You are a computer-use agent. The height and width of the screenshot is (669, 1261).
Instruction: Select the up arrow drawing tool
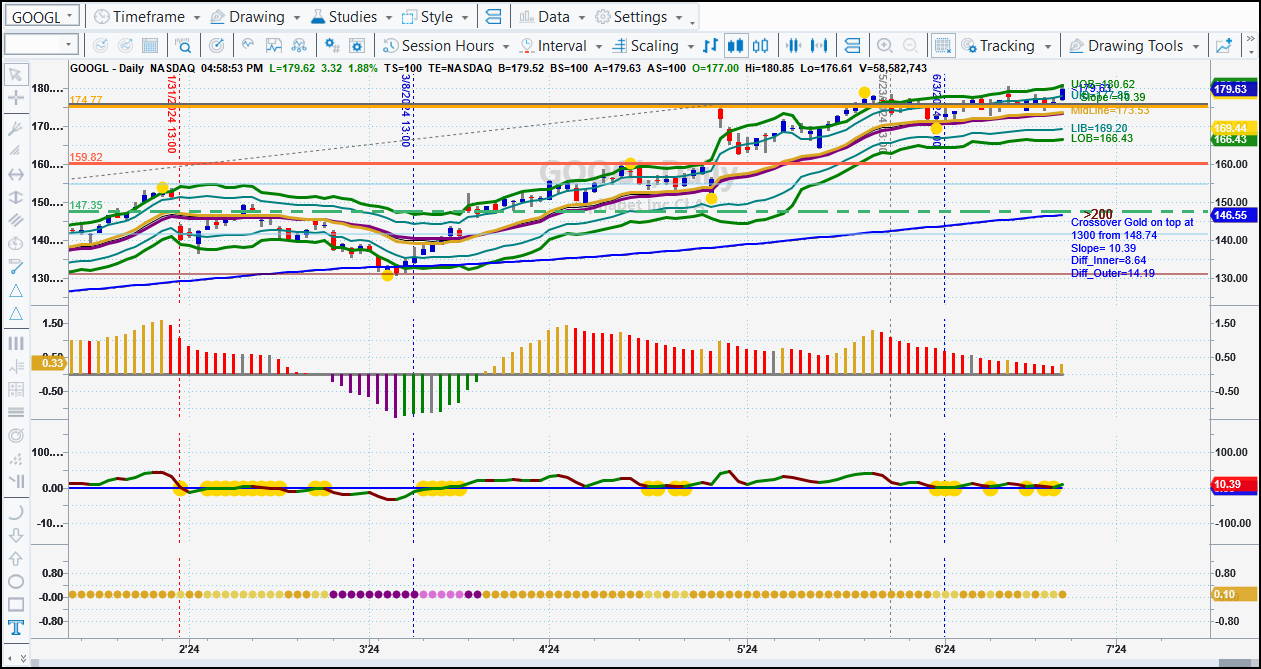click(x=16, y=558)
